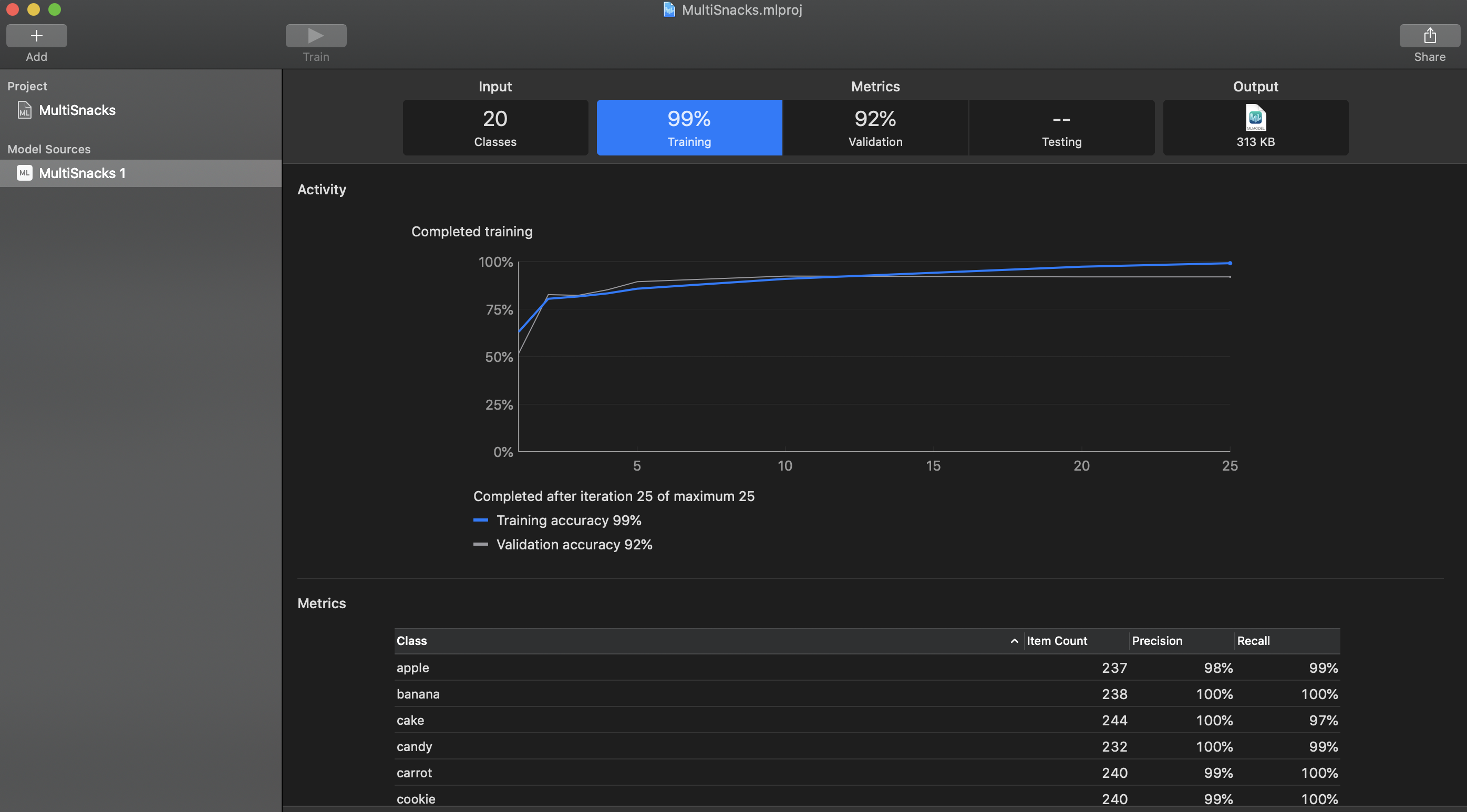Select MultiSnacks 1 model source
This screenshot has height=812, width=1467.
click(82, 173)
